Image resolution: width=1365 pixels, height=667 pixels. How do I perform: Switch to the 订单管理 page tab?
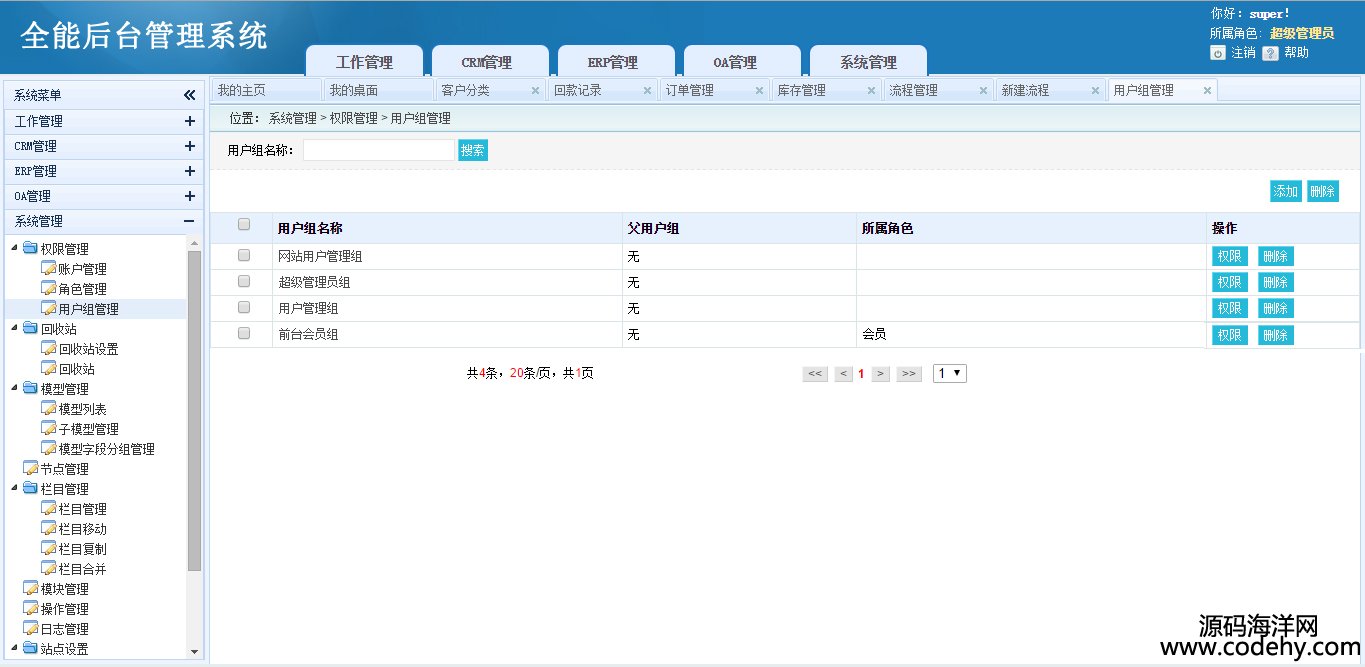(715, 90)
